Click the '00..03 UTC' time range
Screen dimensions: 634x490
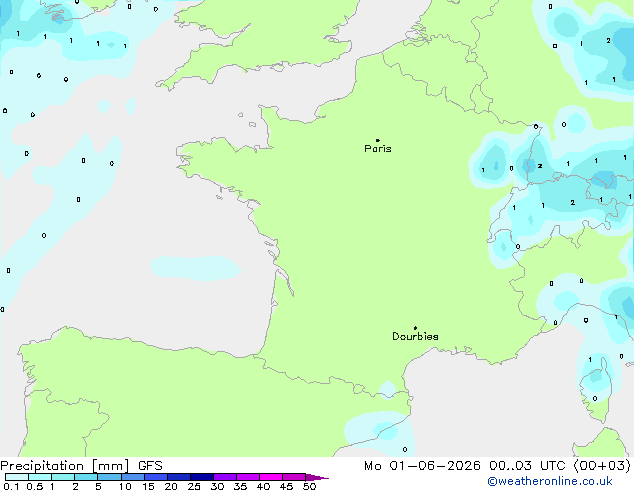(527, 466)
